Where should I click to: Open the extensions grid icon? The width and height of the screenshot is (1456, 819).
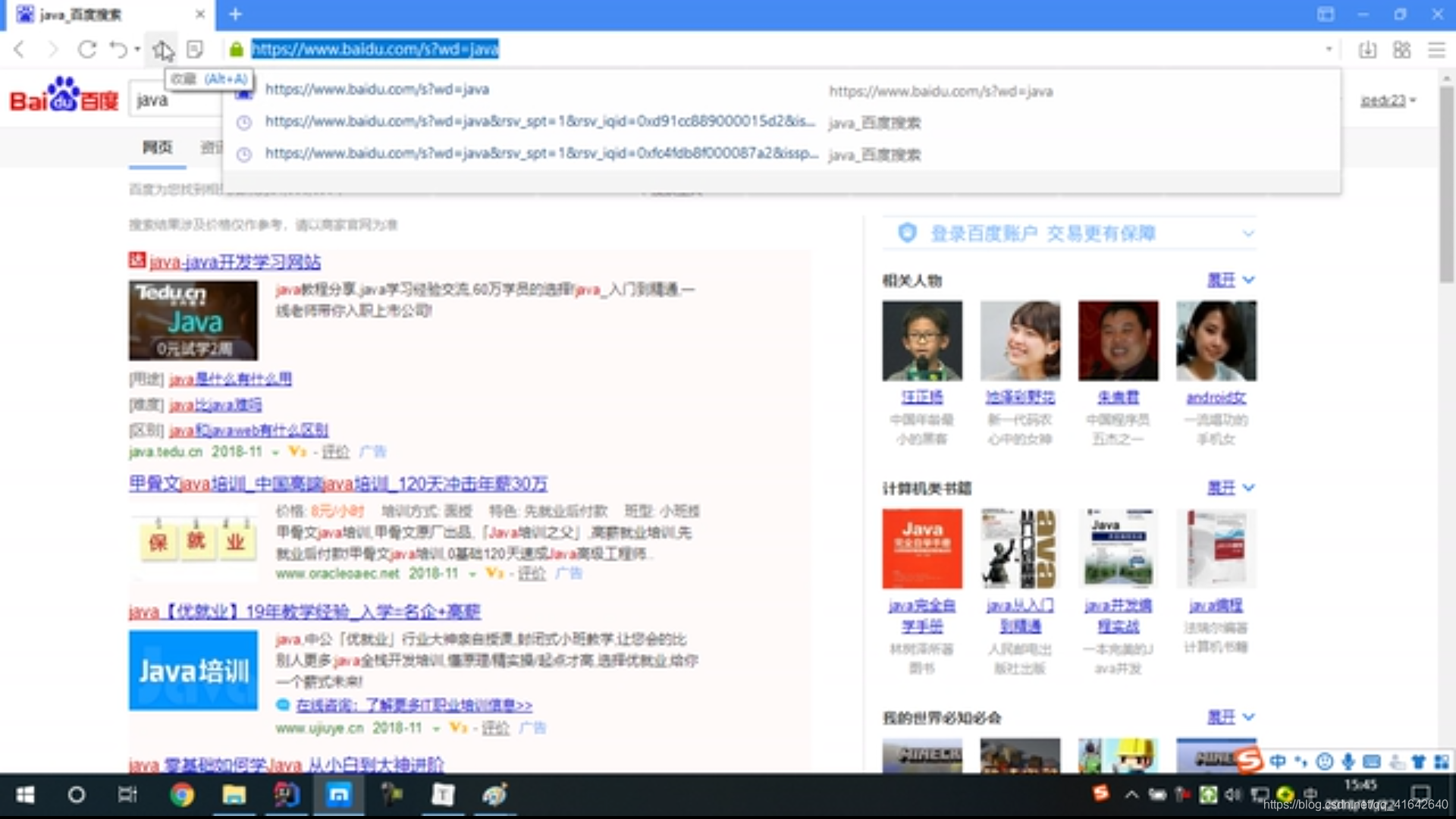(1402, 50)
